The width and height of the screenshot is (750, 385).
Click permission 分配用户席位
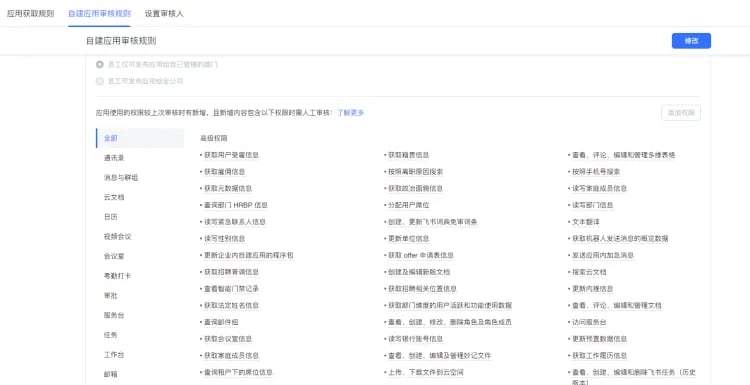pos(408,205)
